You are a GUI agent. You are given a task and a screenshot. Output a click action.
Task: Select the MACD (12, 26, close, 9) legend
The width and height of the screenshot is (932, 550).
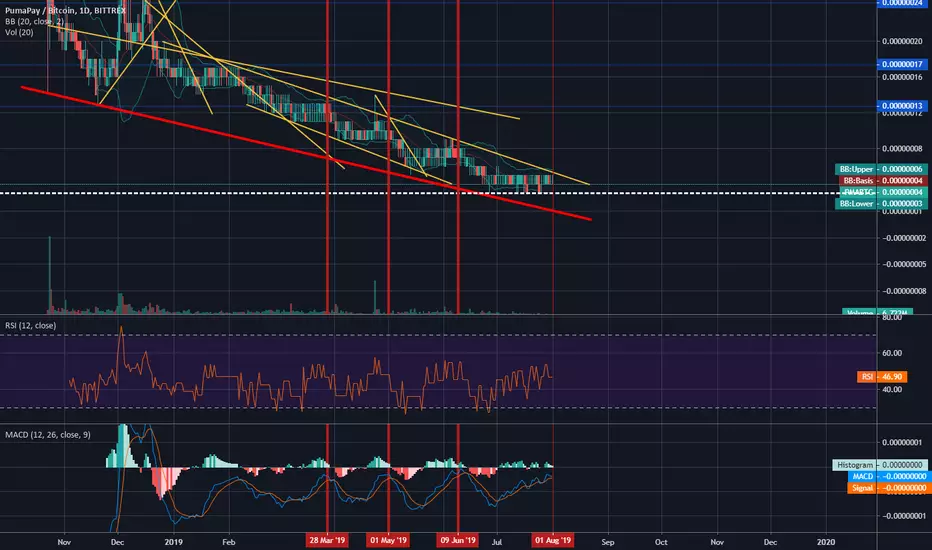tap(48, 435)
